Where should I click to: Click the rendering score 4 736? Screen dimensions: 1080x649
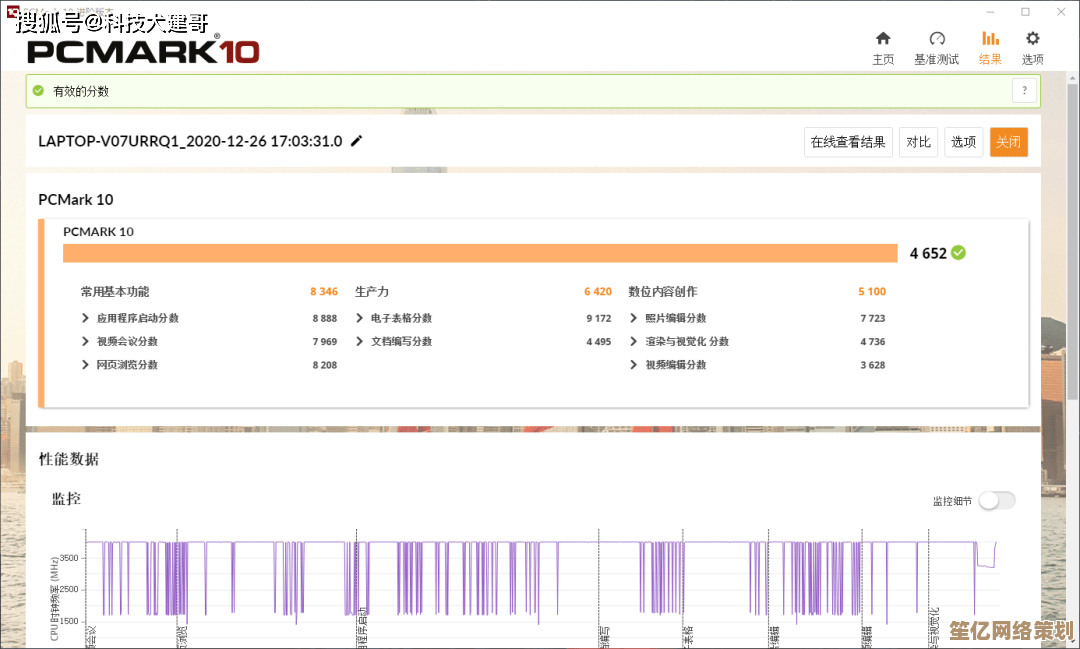point(873,342)
